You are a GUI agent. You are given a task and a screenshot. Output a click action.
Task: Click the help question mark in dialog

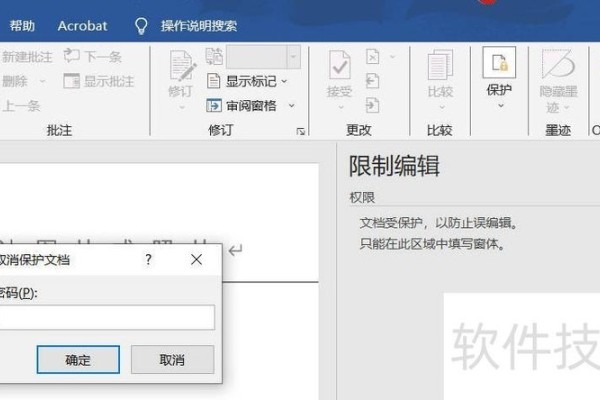148,260
